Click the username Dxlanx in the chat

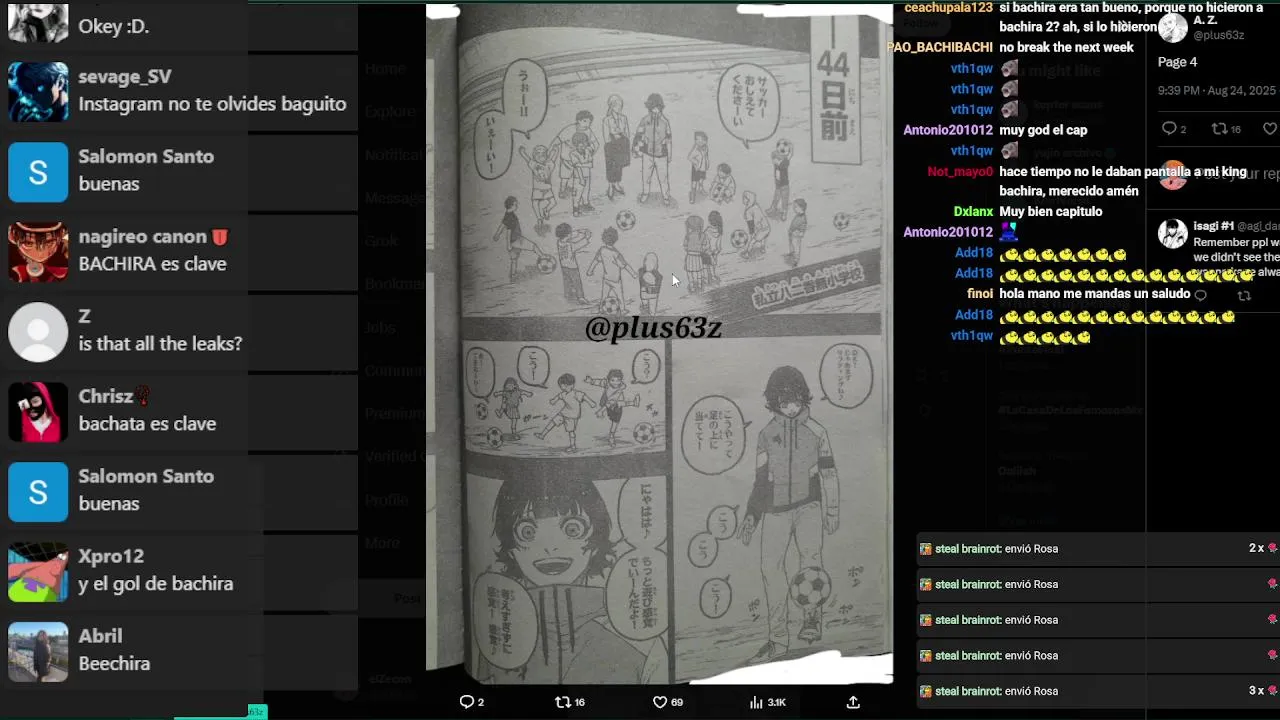pos(973,212)
